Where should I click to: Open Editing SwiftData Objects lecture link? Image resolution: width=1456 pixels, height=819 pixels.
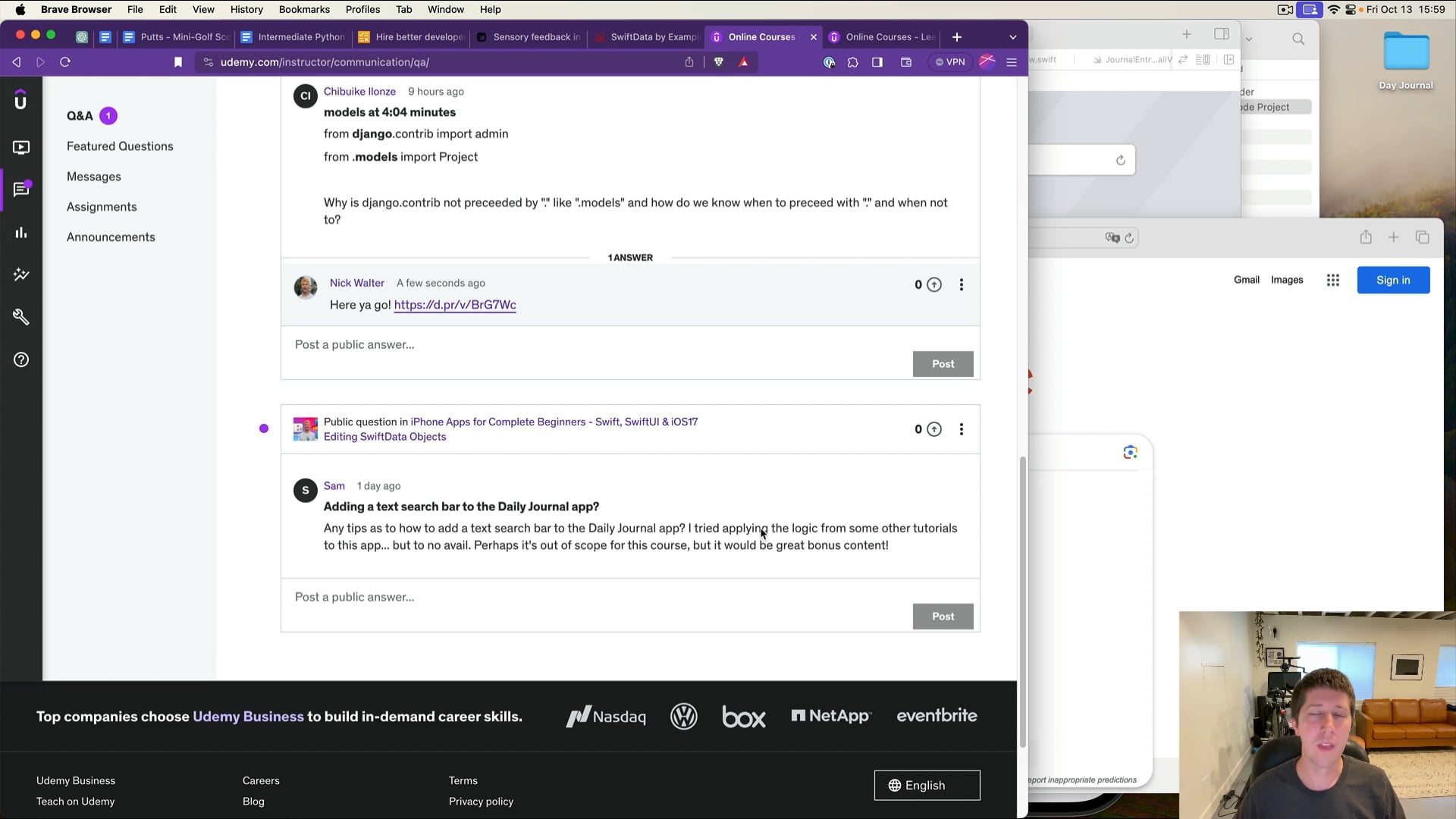[384, 437]
